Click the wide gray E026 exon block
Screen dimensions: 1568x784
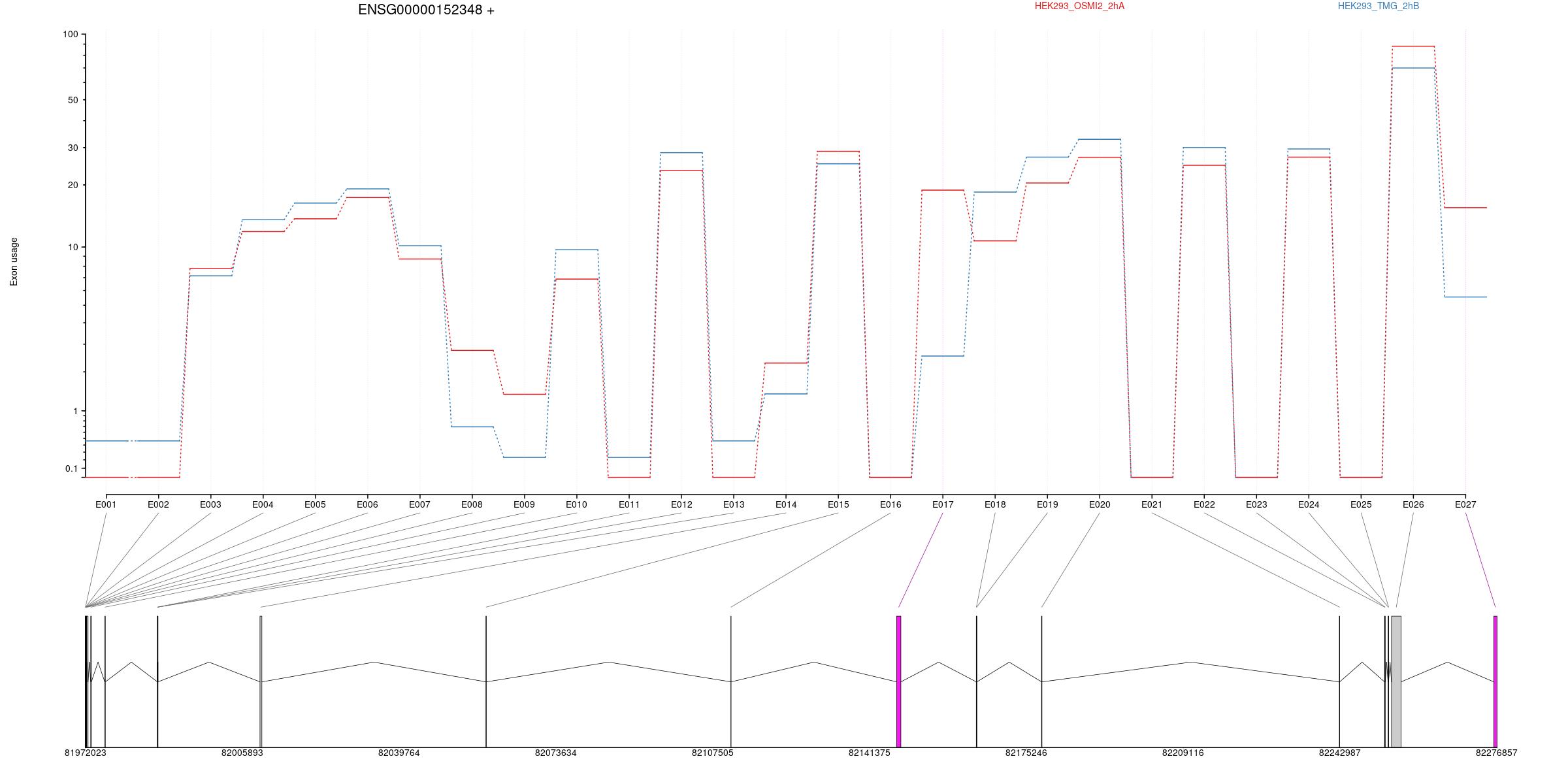pyautogui.click(x=1396, y=681)
